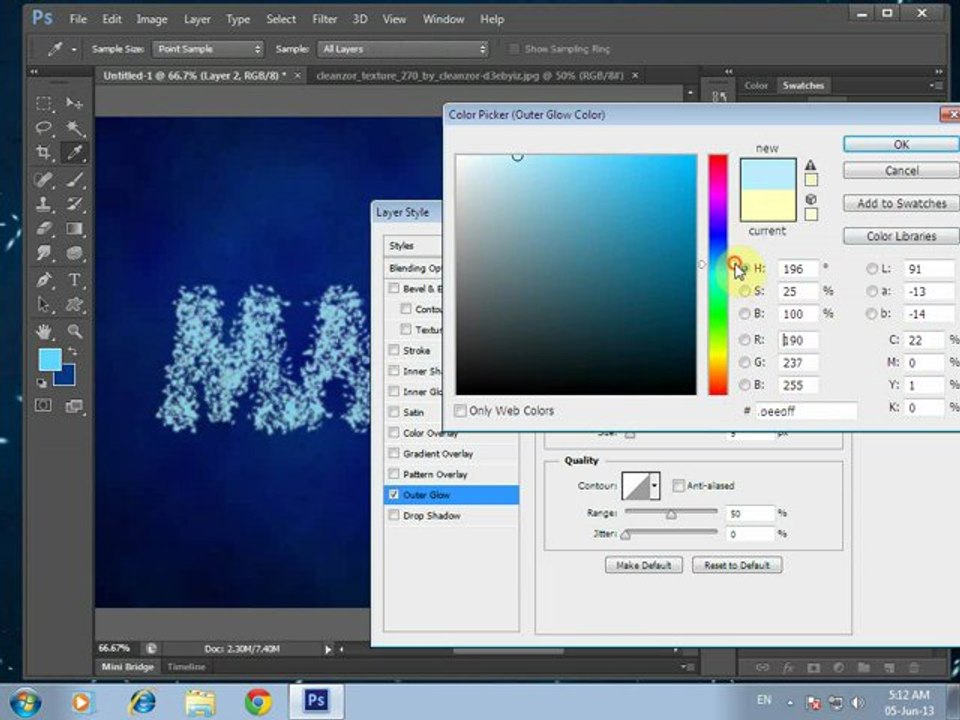Click the Add to Swatches button

pyautogui.click(x=901, y=203)
